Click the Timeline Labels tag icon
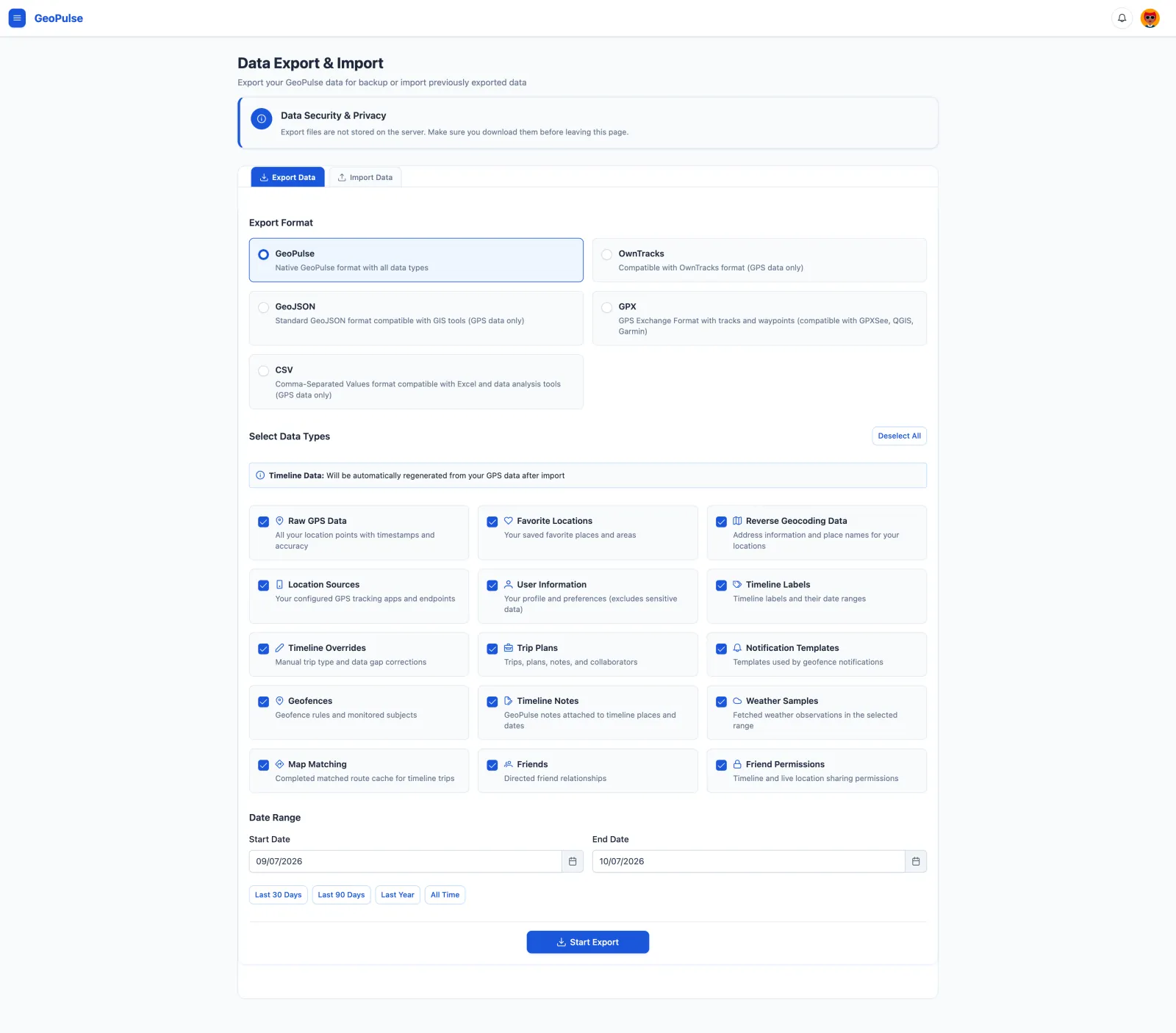Screen dimensions: 1176x1033 pos(737,585)
